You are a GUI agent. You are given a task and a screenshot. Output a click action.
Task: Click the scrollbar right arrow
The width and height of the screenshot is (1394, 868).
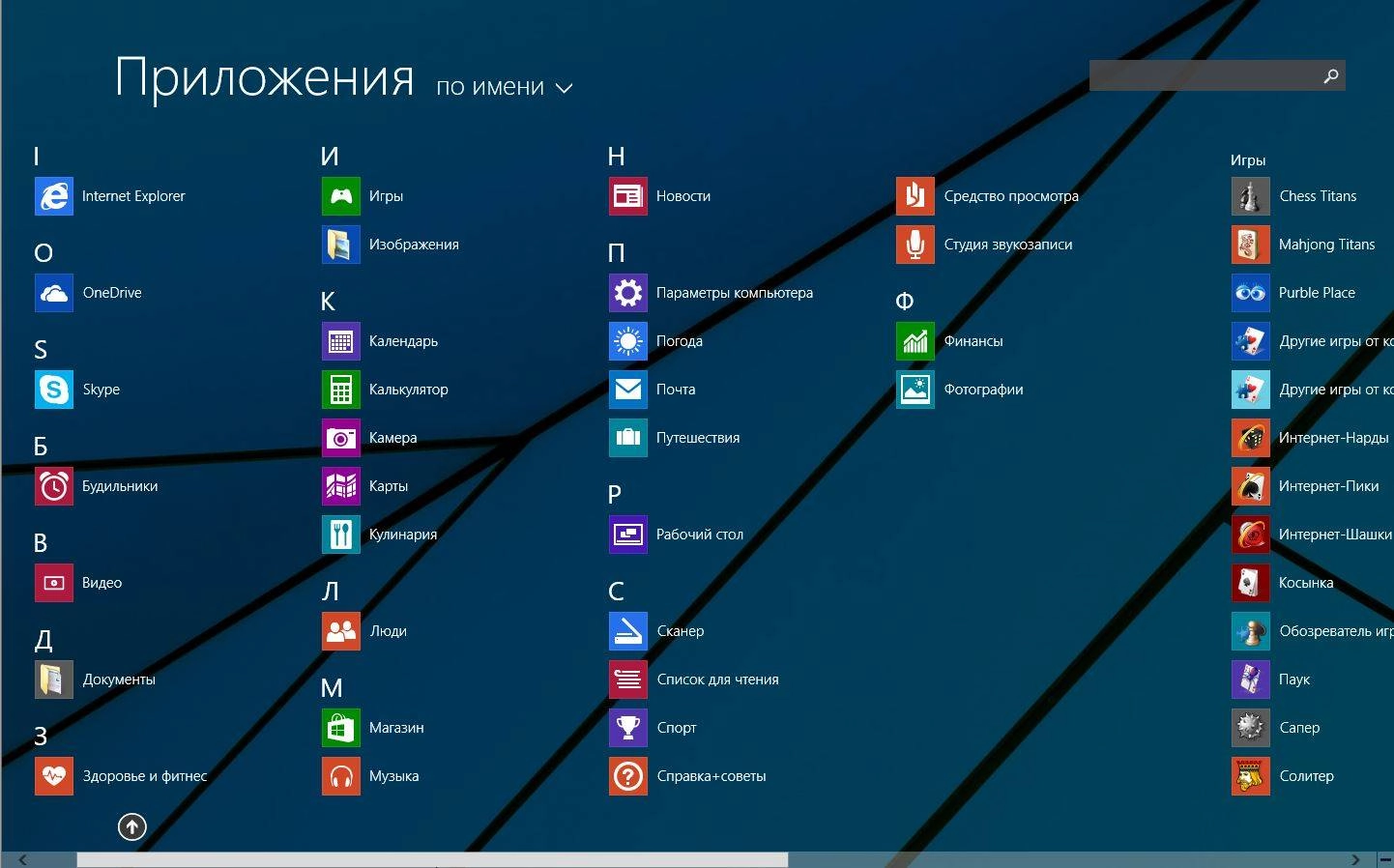pyautogui.click(x=1355, y=860)
